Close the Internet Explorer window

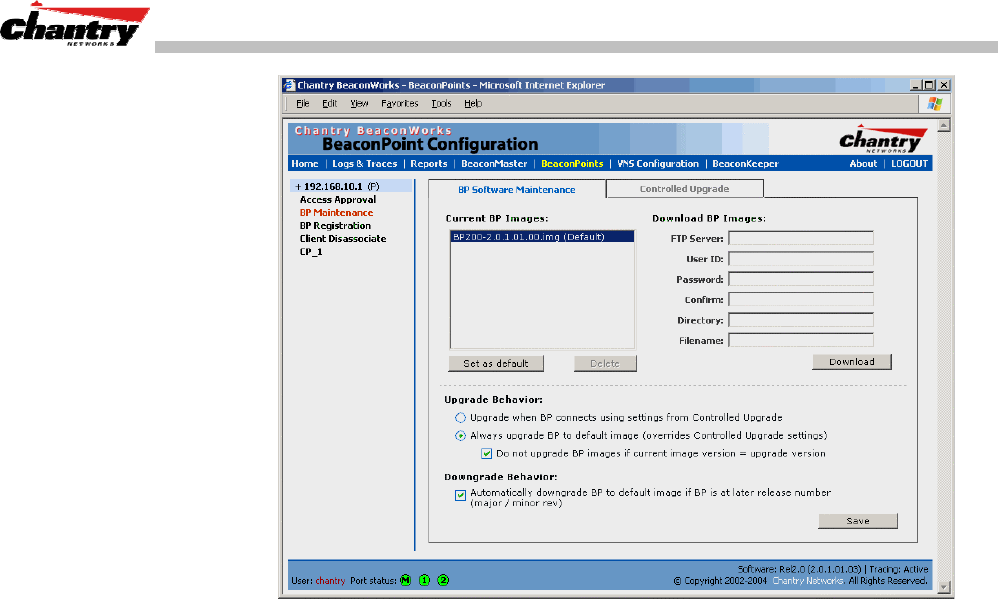944,85
